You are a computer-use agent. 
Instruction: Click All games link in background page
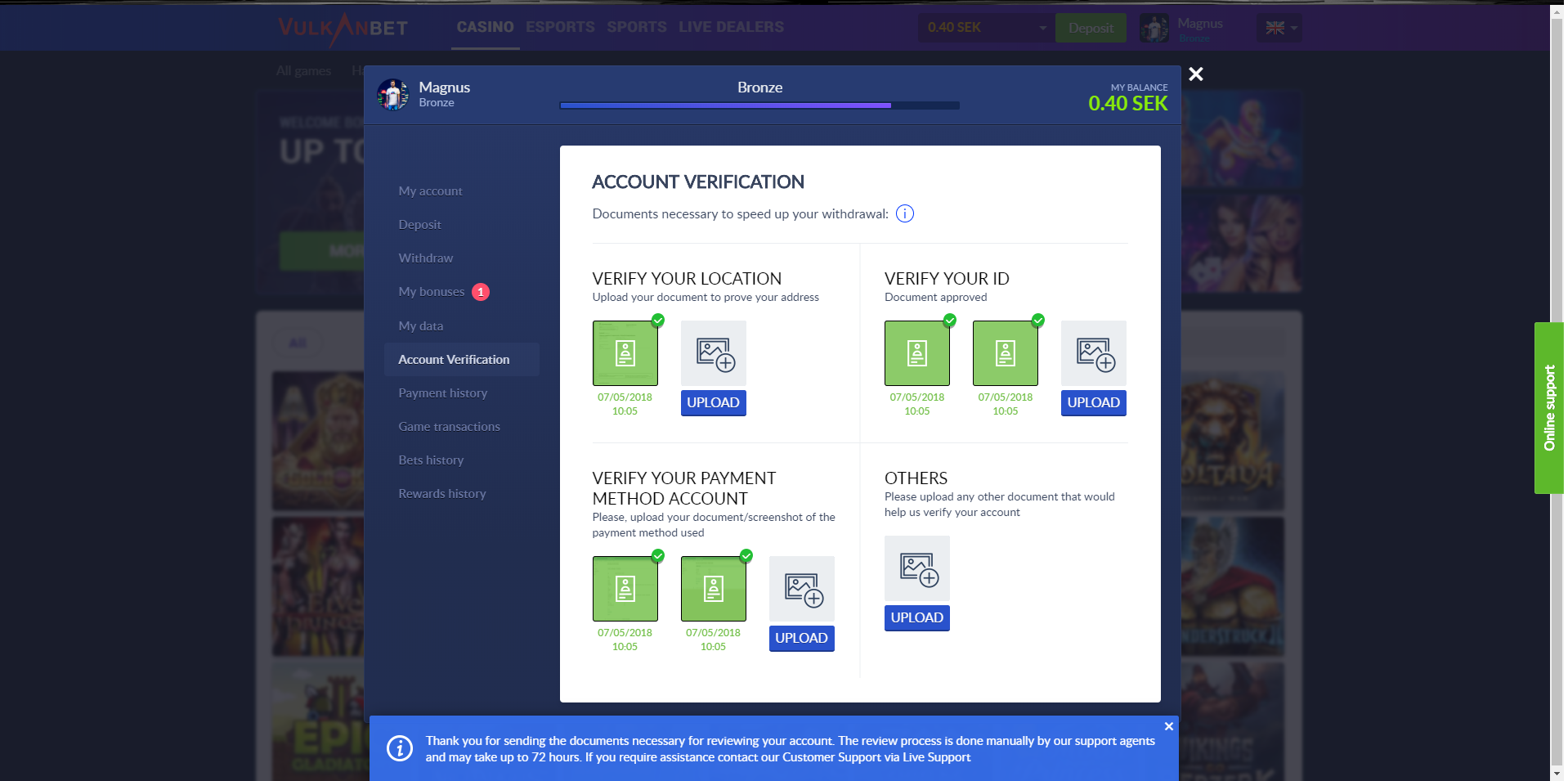tap(303, 70)
